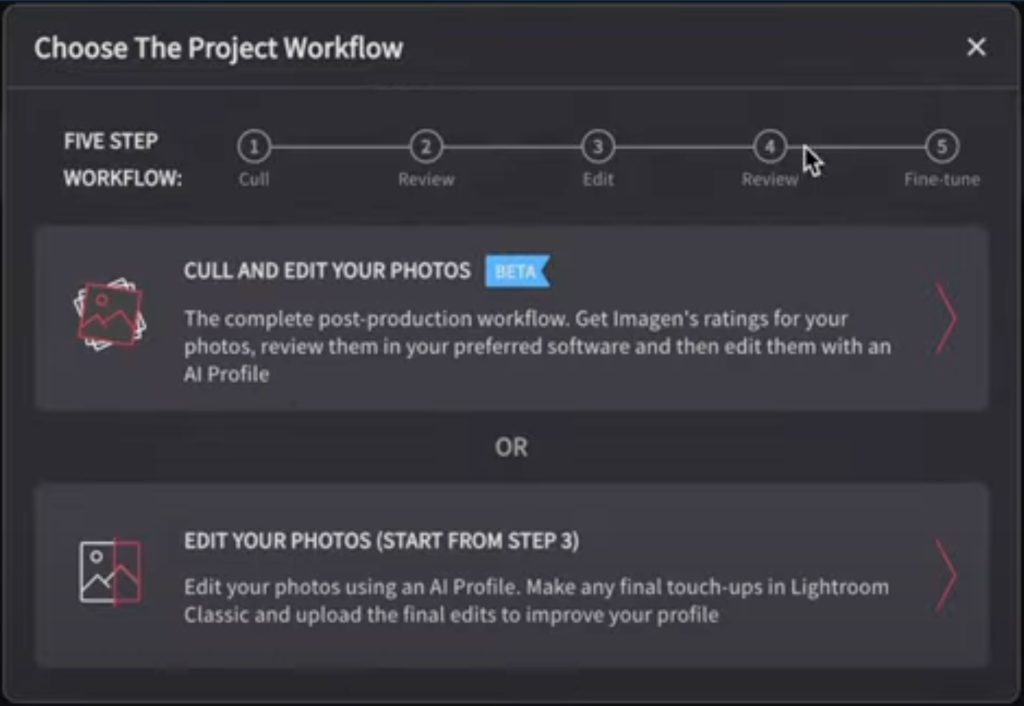Click the complete post-production workflow description
Viewport: 1024px width, 706px height.
pyautogui.click(x=537, y=346)
